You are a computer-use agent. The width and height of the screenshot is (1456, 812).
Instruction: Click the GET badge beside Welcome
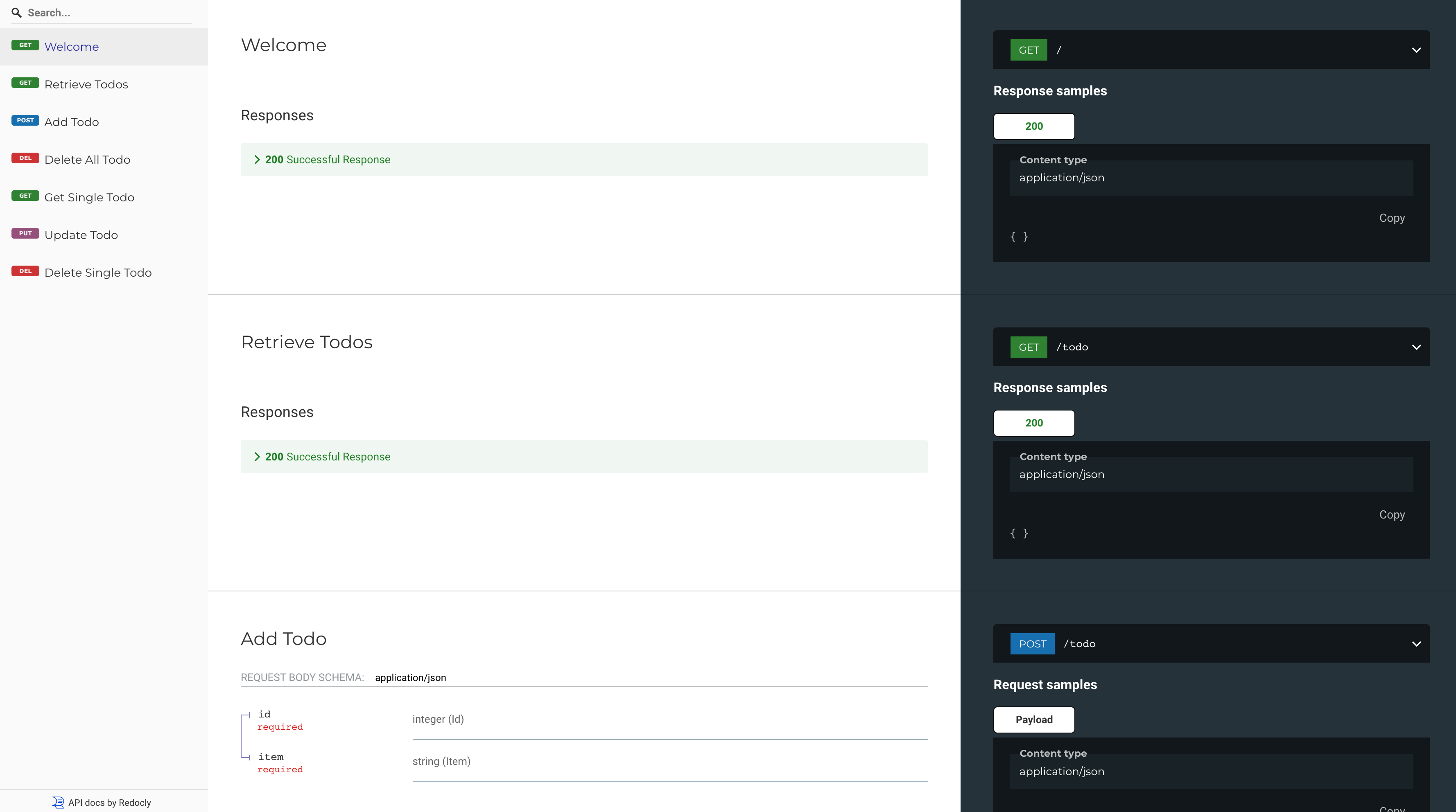pyautogui.click(x=25, y=45)
